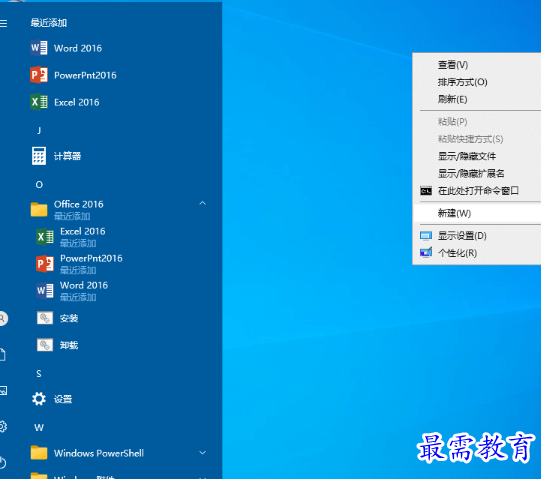The image size is (541, 479).
Task: Jump to the letter O section header
Action: 39,185
